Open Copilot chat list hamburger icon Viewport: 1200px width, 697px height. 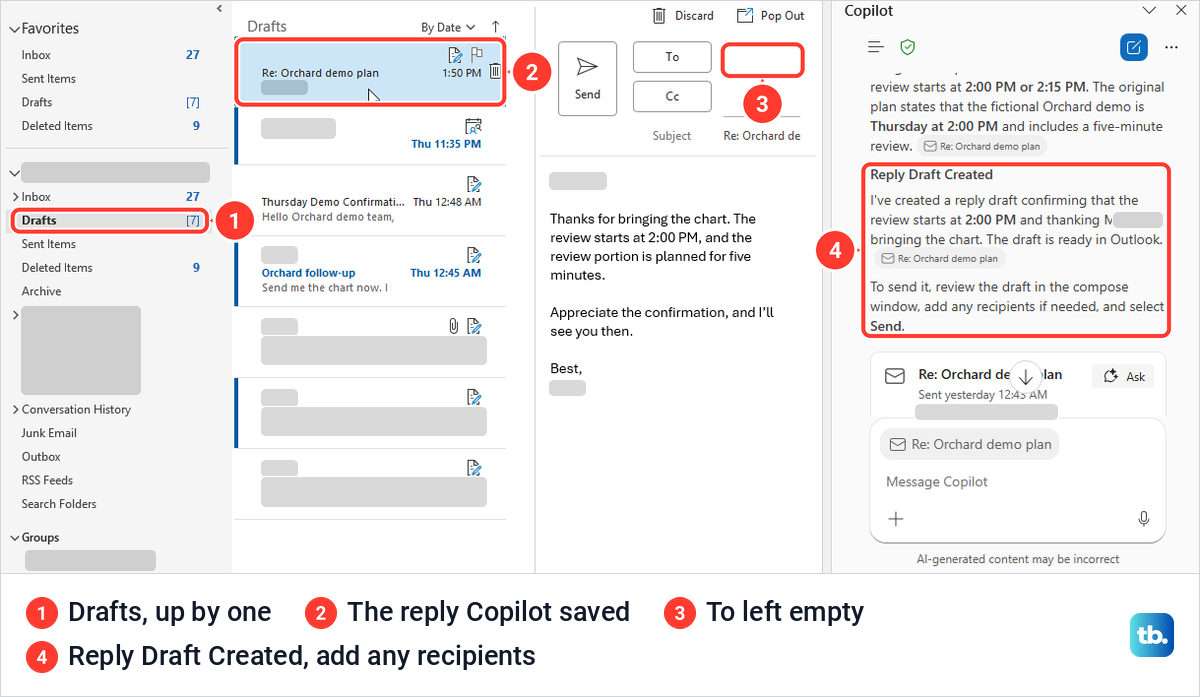tap(876, 47)
